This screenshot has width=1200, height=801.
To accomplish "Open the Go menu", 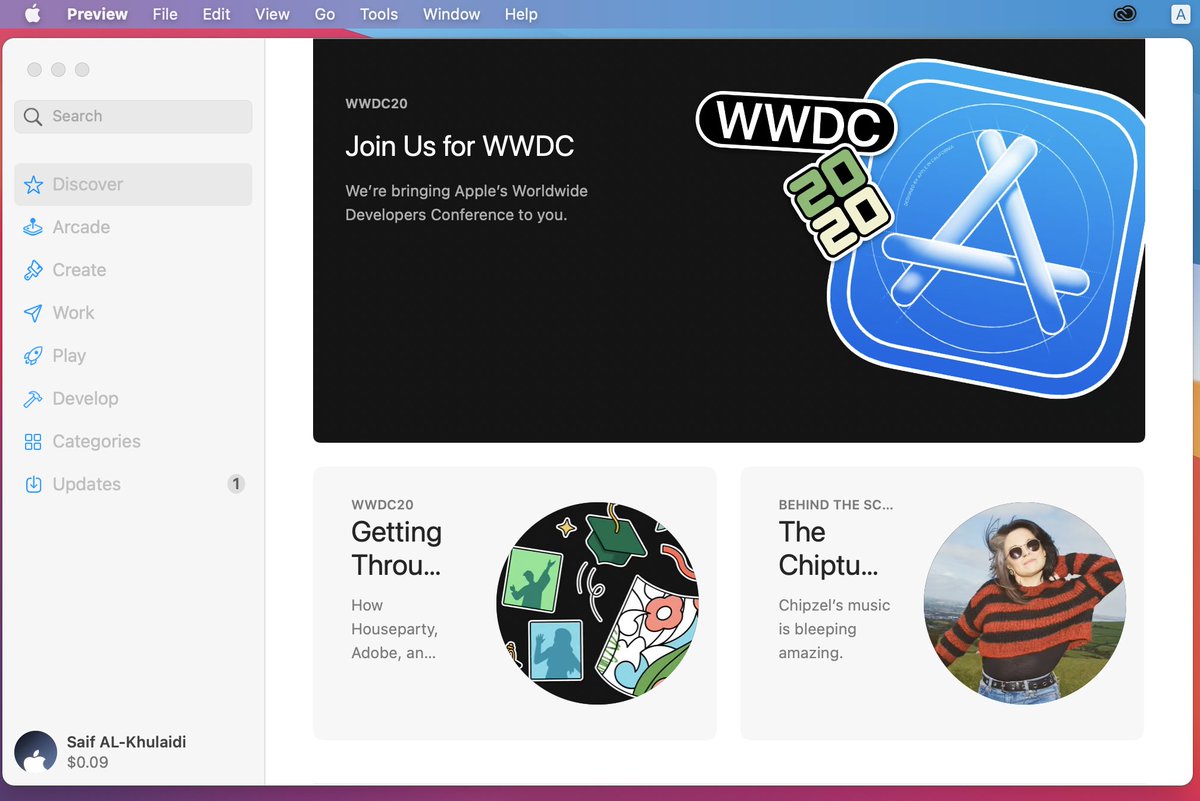I will [x=325, y=14].
